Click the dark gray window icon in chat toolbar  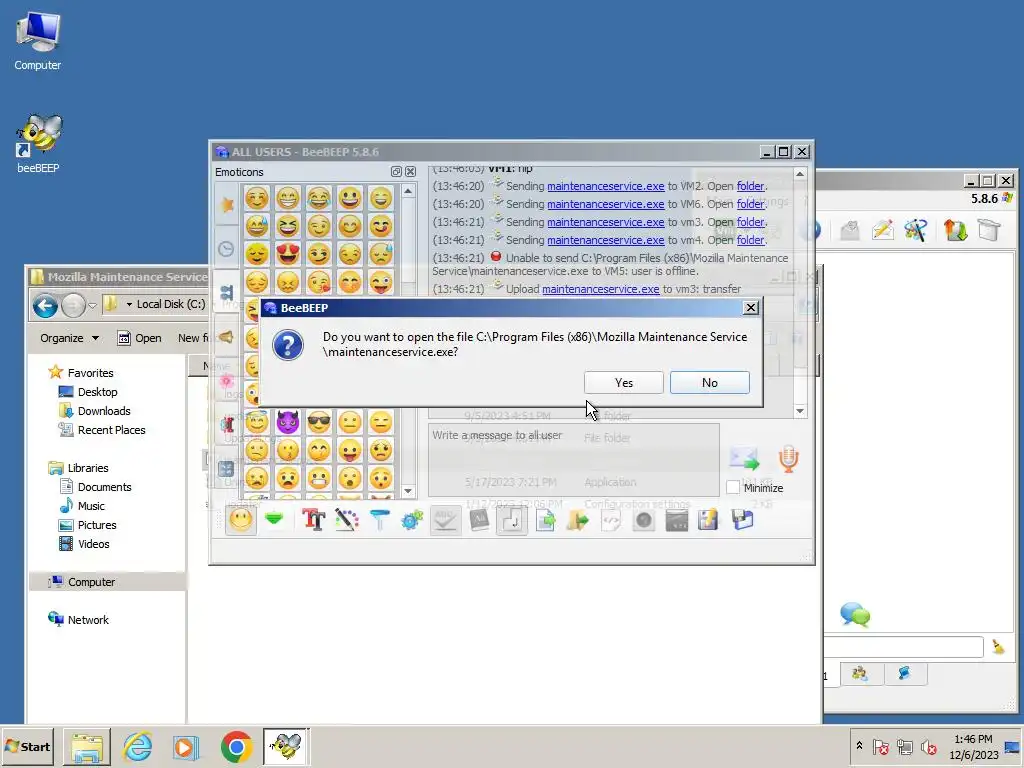click(x=677, y=520)
